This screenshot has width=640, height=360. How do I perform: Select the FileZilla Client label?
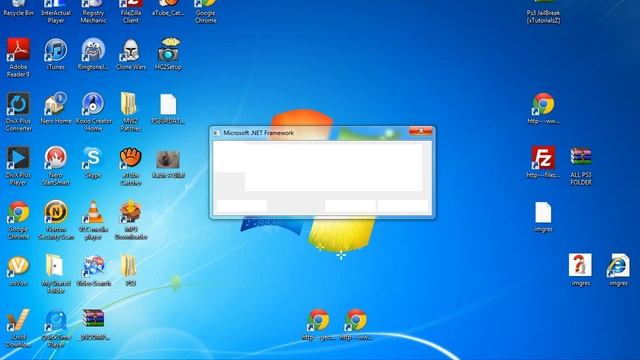point(131,16)
